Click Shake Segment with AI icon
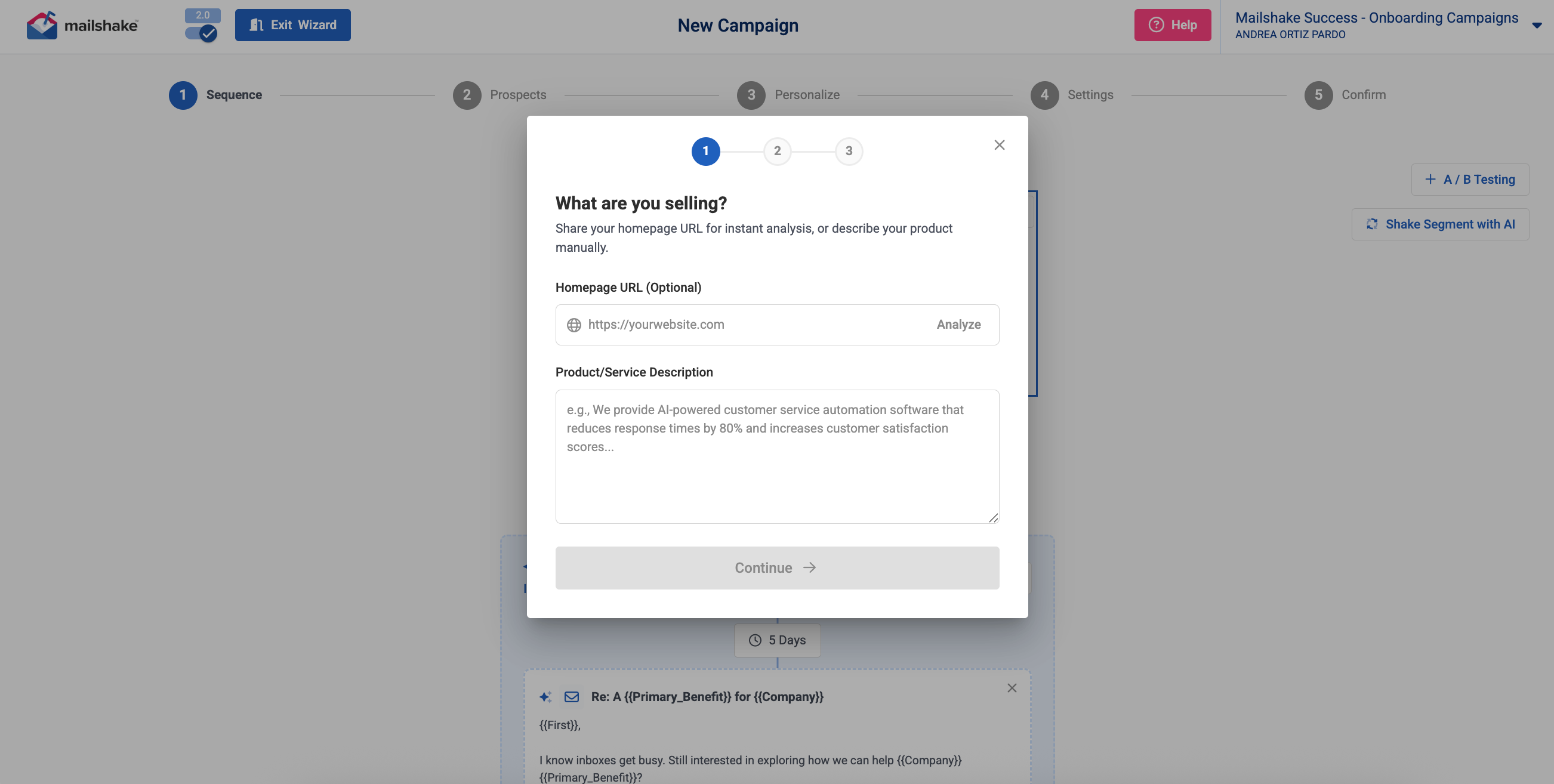 pos(1372,224)
